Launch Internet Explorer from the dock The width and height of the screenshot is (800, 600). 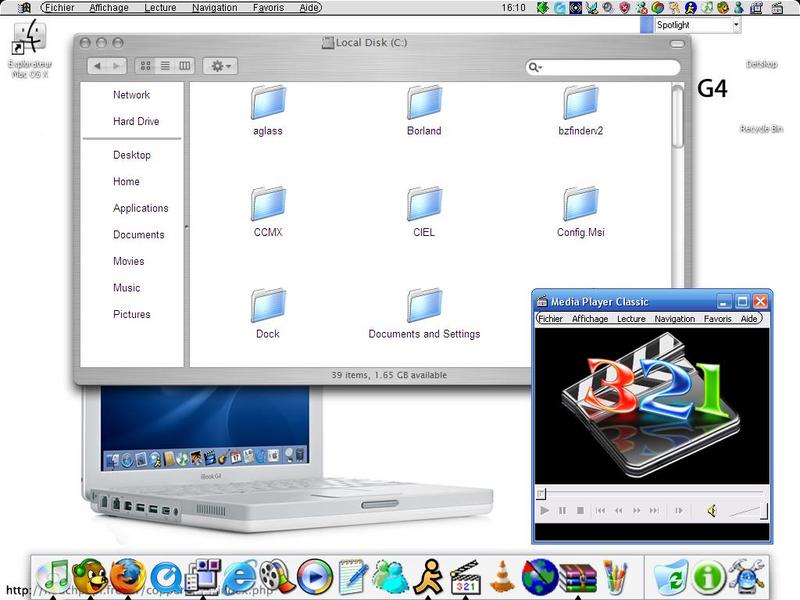[239, 577]
